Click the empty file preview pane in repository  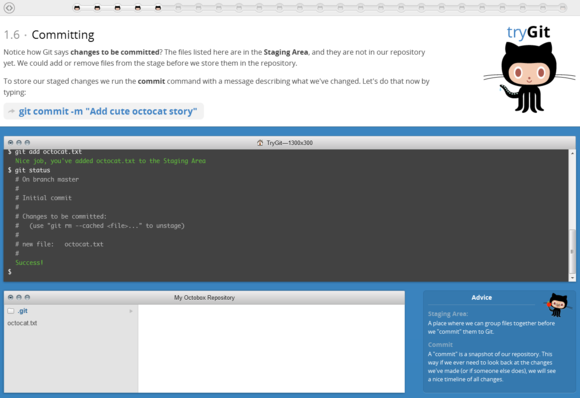[x=271, y=348]
